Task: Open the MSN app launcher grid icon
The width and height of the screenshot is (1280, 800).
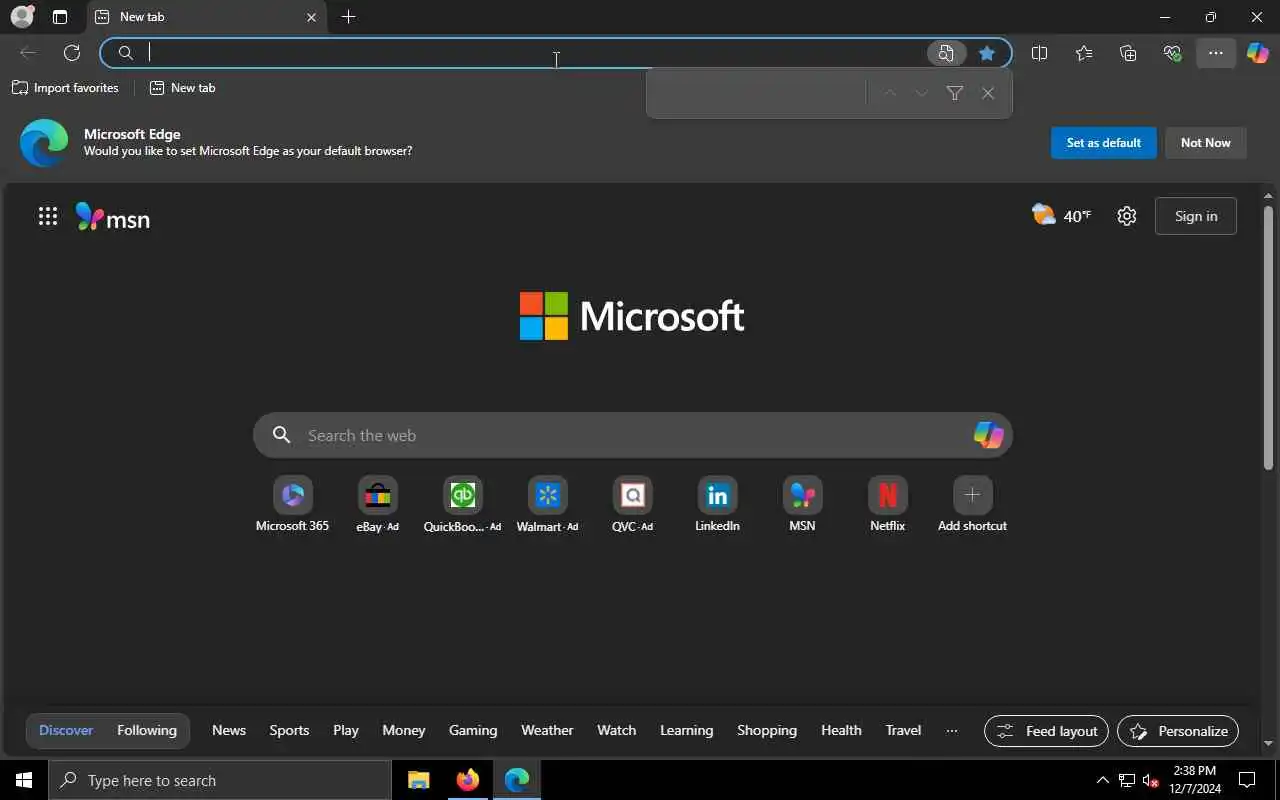Action: click(x=48, y=216)
